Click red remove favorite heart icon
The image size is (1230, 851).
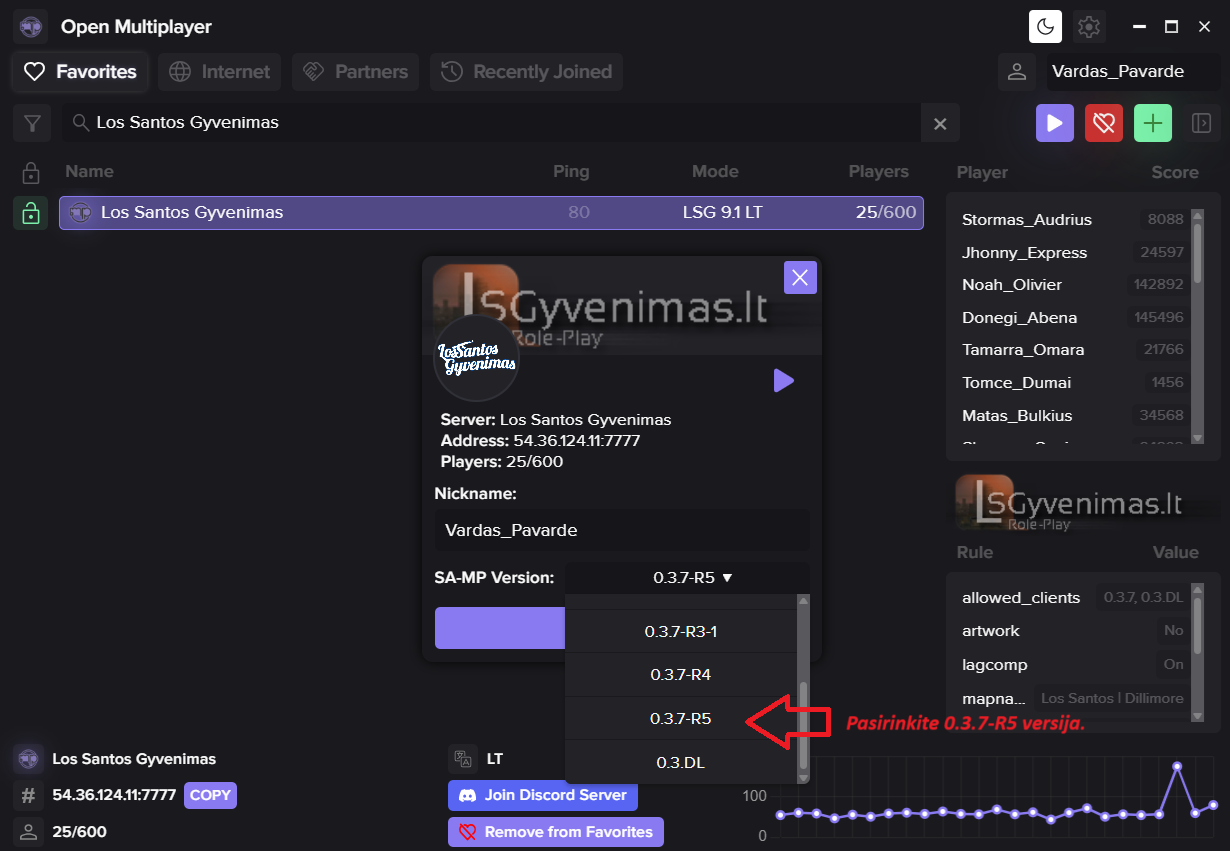1104,123
